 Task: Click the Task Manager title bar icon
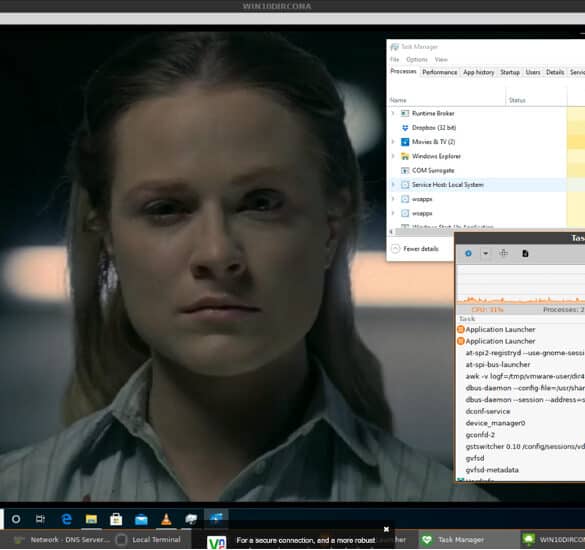[394, 47]
